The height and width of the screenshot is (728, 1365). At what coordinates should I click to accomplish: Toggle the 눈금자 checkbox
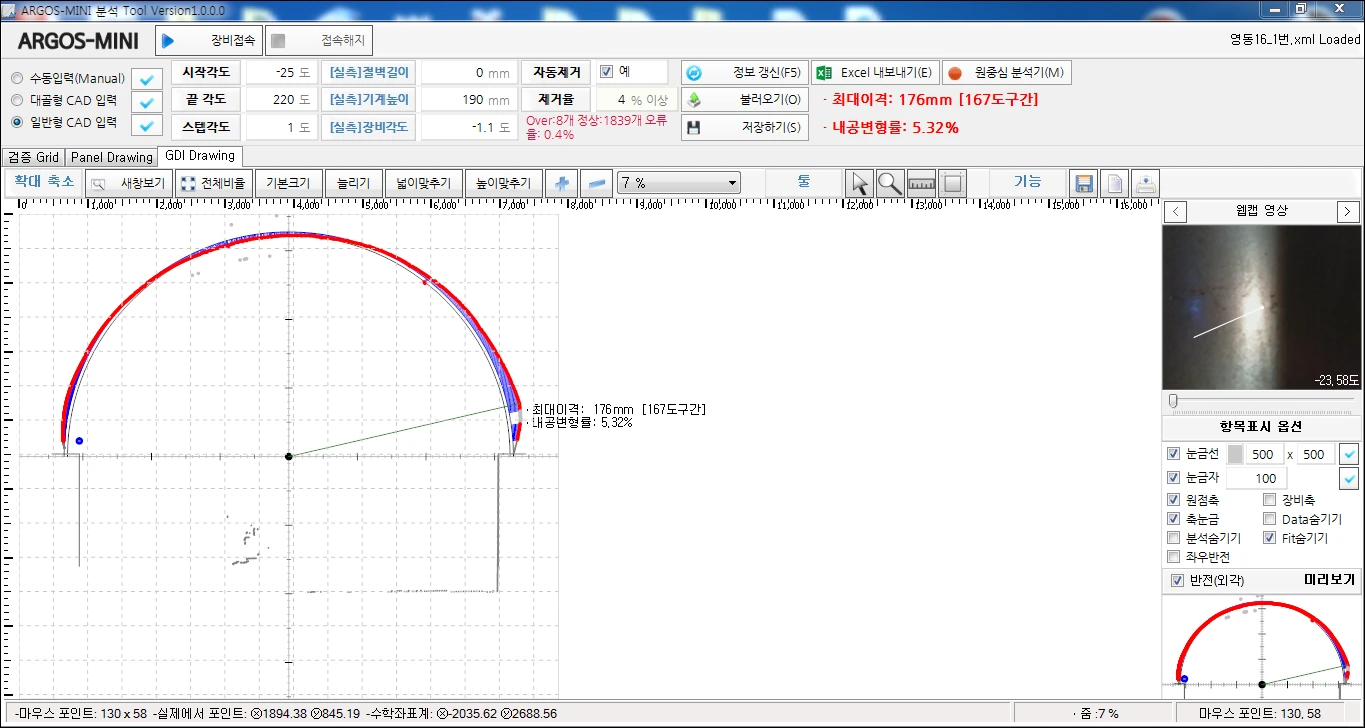[1174, 478]
